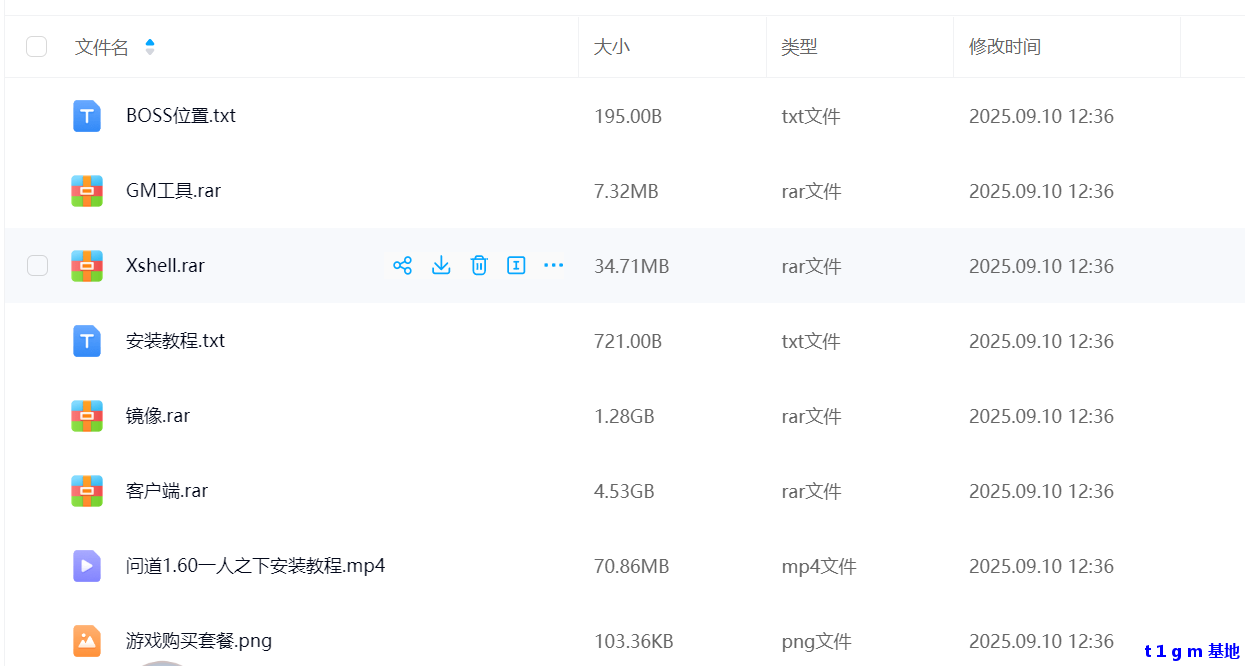
Task: Click the mp4 video file icon
Action: [x=87, y=566]
